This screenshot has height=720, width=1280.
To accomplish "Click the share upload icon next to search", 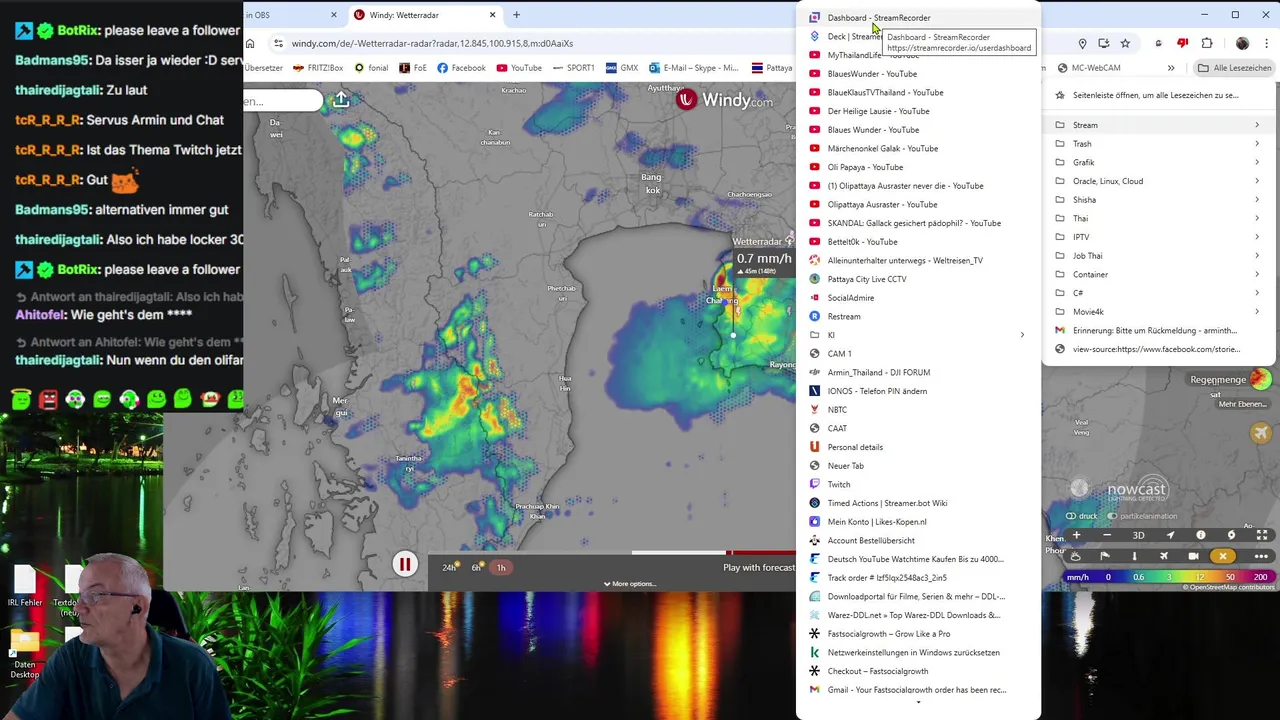I will click(x=341, y=100).
